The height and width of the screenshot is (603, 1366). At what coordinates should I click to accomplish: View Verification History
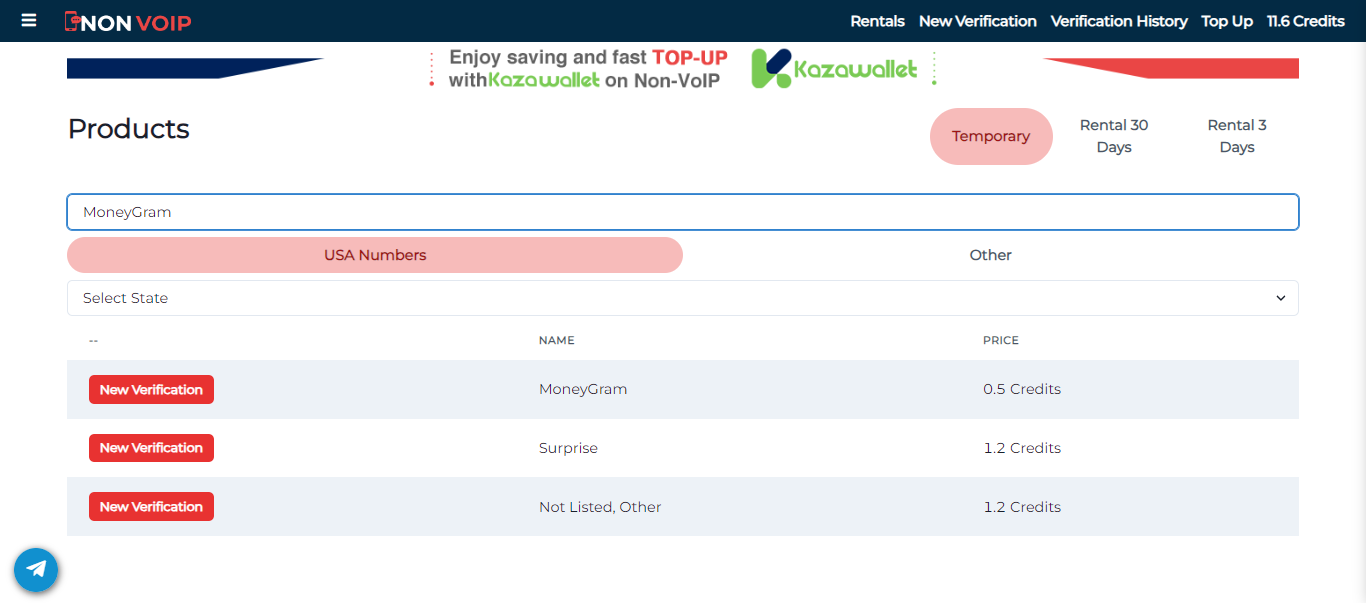point(1119,20)
